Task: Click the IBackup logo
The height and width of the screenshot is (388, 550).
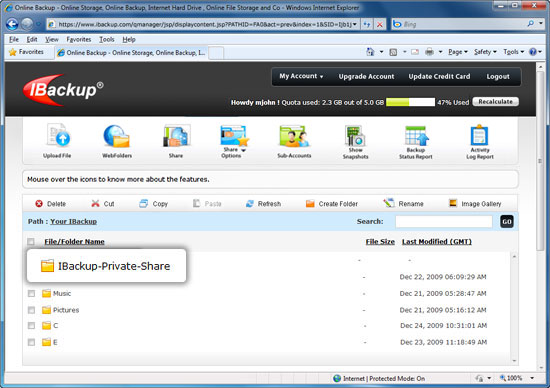Action: [63, 90]
